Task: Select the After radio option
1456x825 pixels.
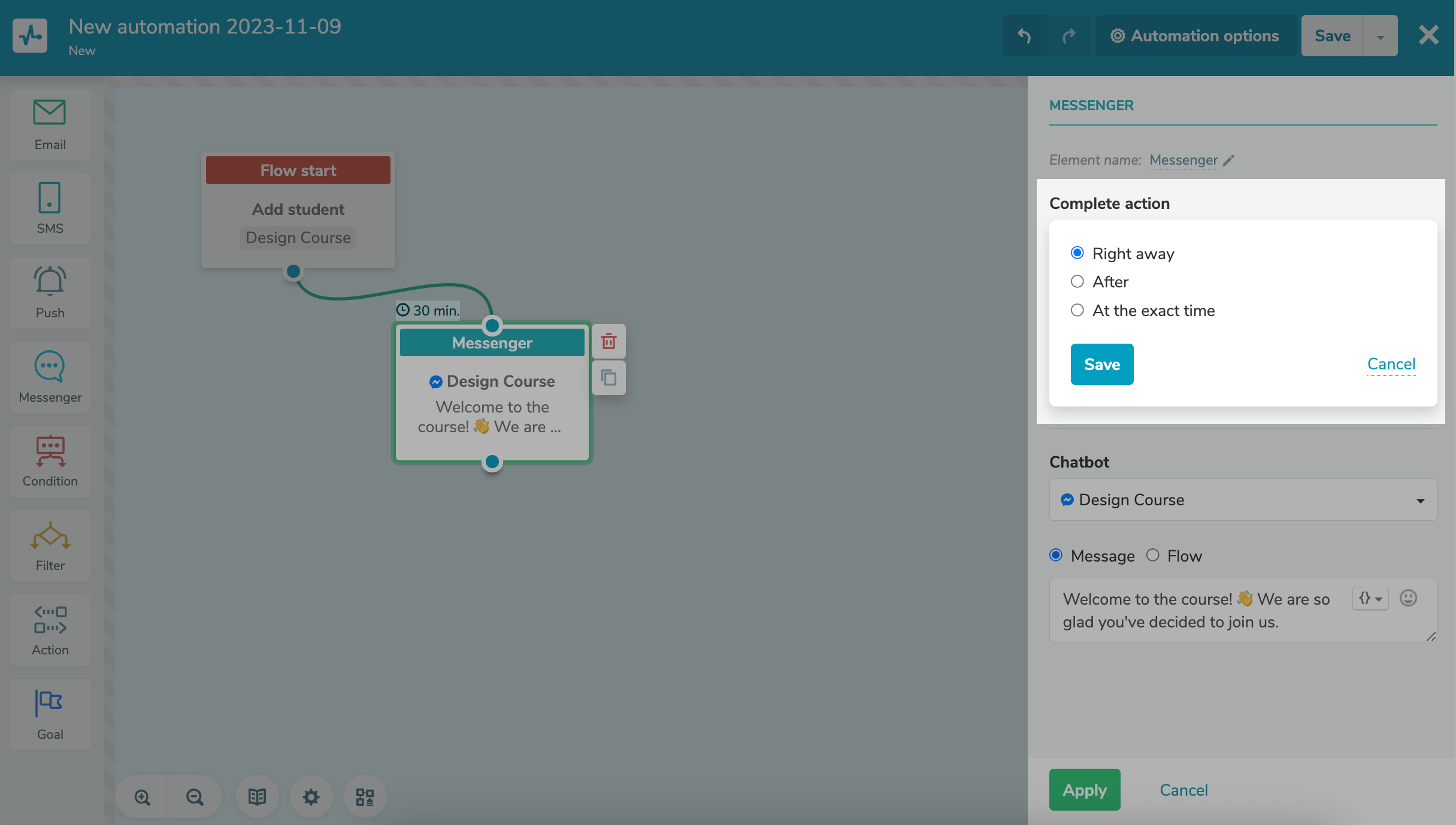Action: point(1077,281)
